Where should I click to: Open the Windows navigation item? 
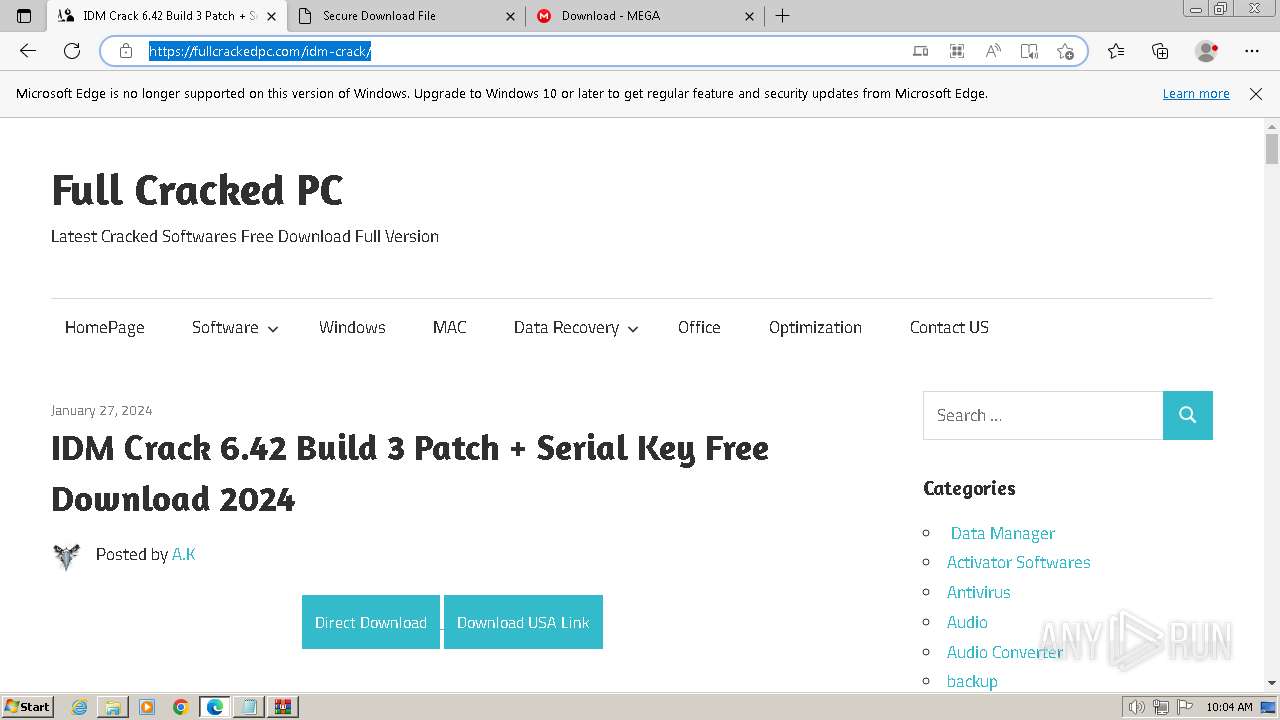coord(352,327)
